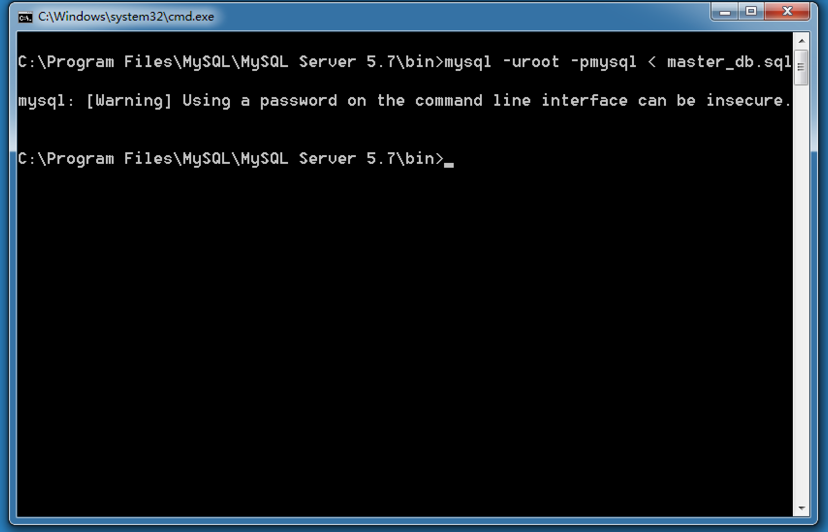Close the cmd.exe window
Image resolution: width=828 pixels, height=532 pixels.
(787, 12)
